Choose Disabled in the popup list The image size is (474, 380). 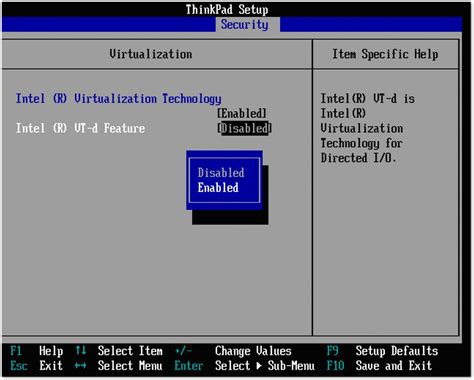pyautogui.click(x=221, y=173)
